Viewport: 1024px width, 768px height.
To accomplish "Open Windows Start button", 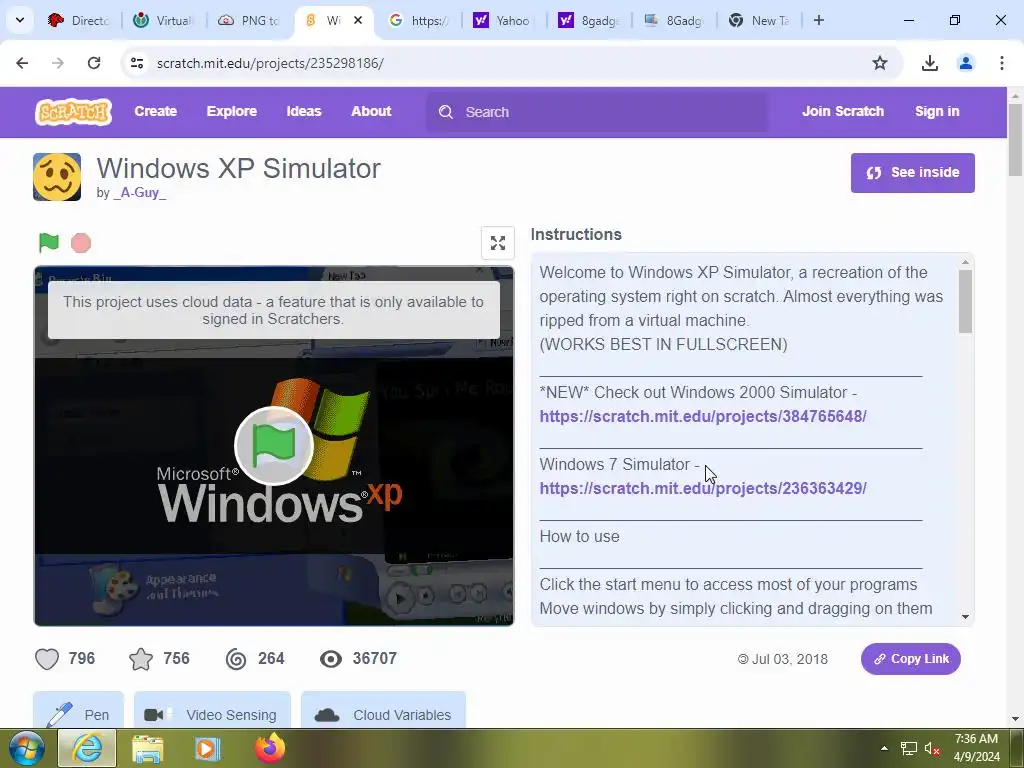I will (27, 748).
